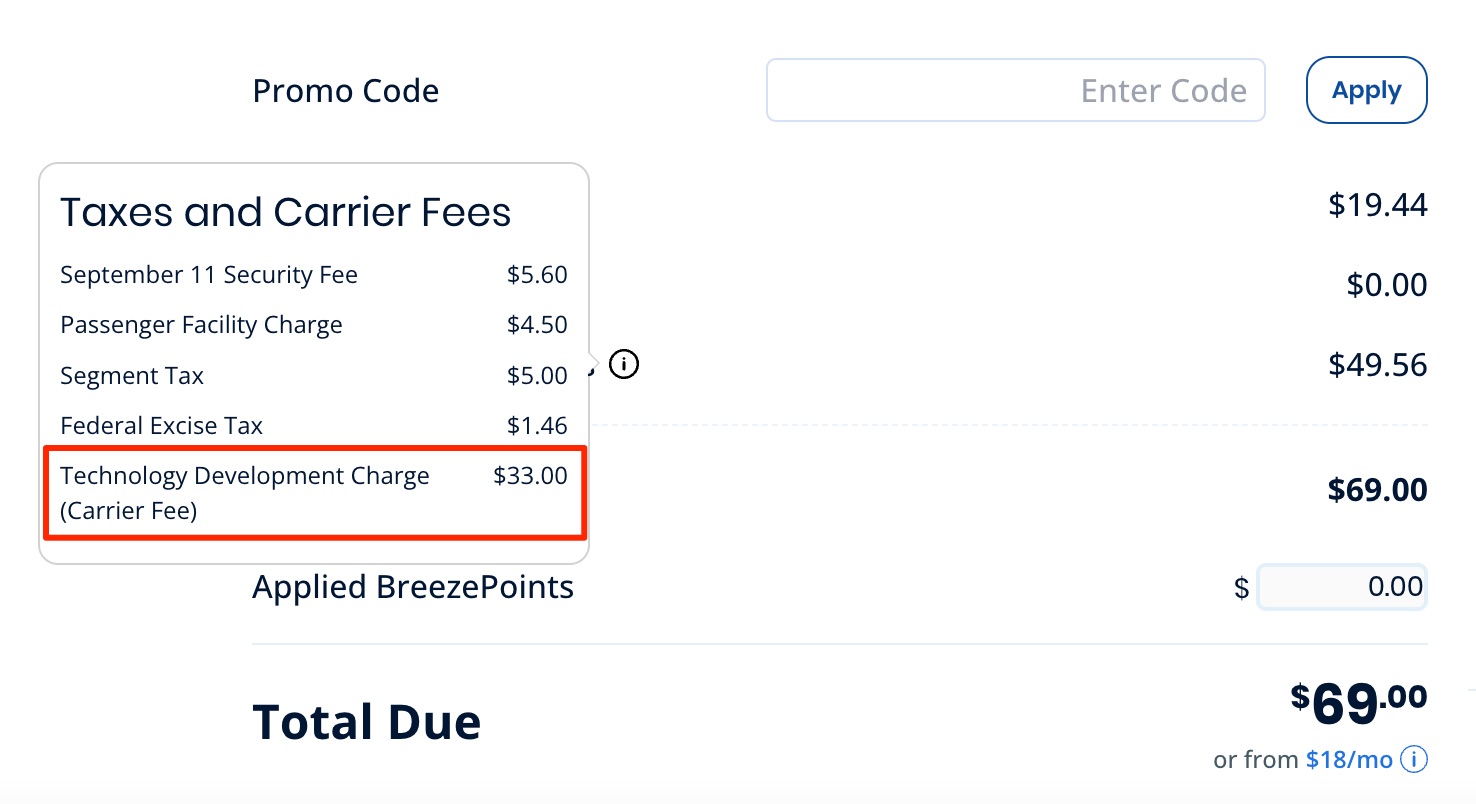
Task: Click the Applied BreezePoints amount field
Action: coord(1342,587)
